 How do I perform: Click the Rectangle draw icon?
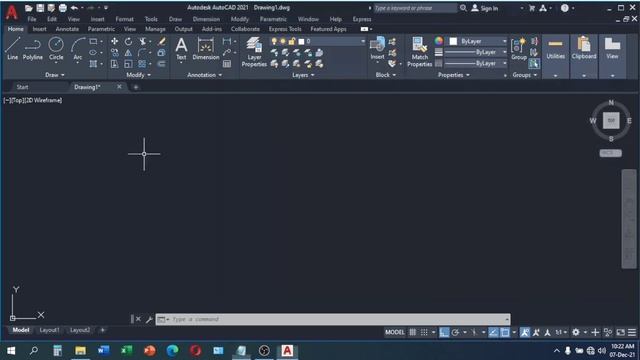[93, 42]
